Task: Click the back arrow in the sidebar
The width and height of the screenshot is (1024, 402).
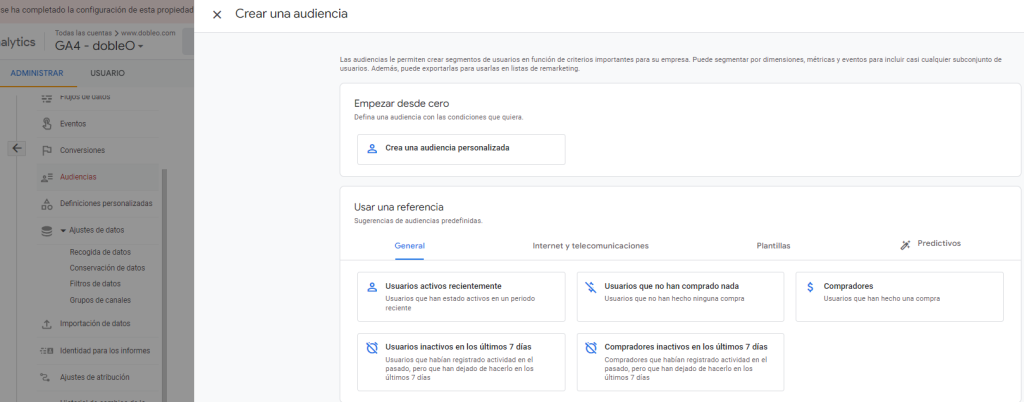Action: pyautogui.click(x=17, y=148)
